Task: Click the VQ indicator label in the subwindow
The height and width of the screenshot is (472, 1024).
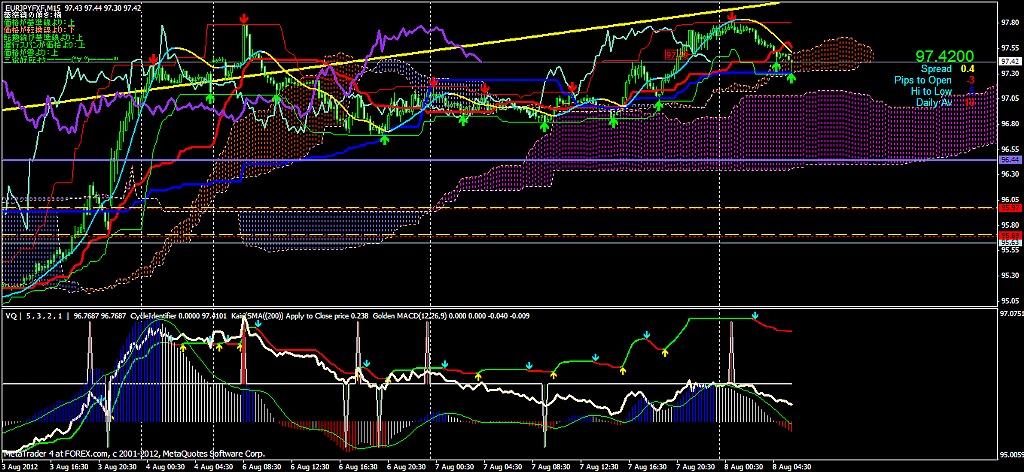Action: click(10, 315)
